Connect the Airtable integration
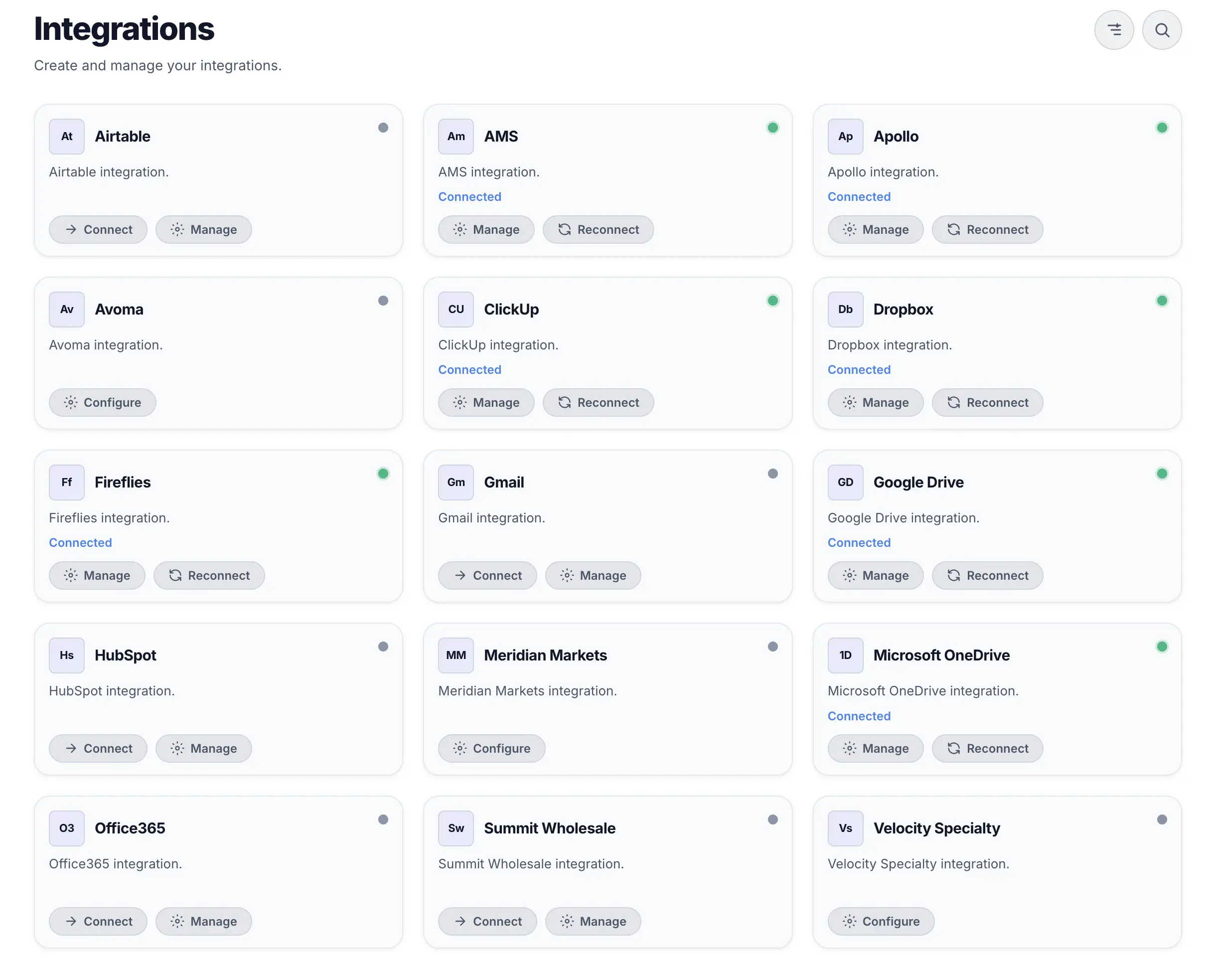The height and width of the screenshot is (980, 1211). [98, 229]
